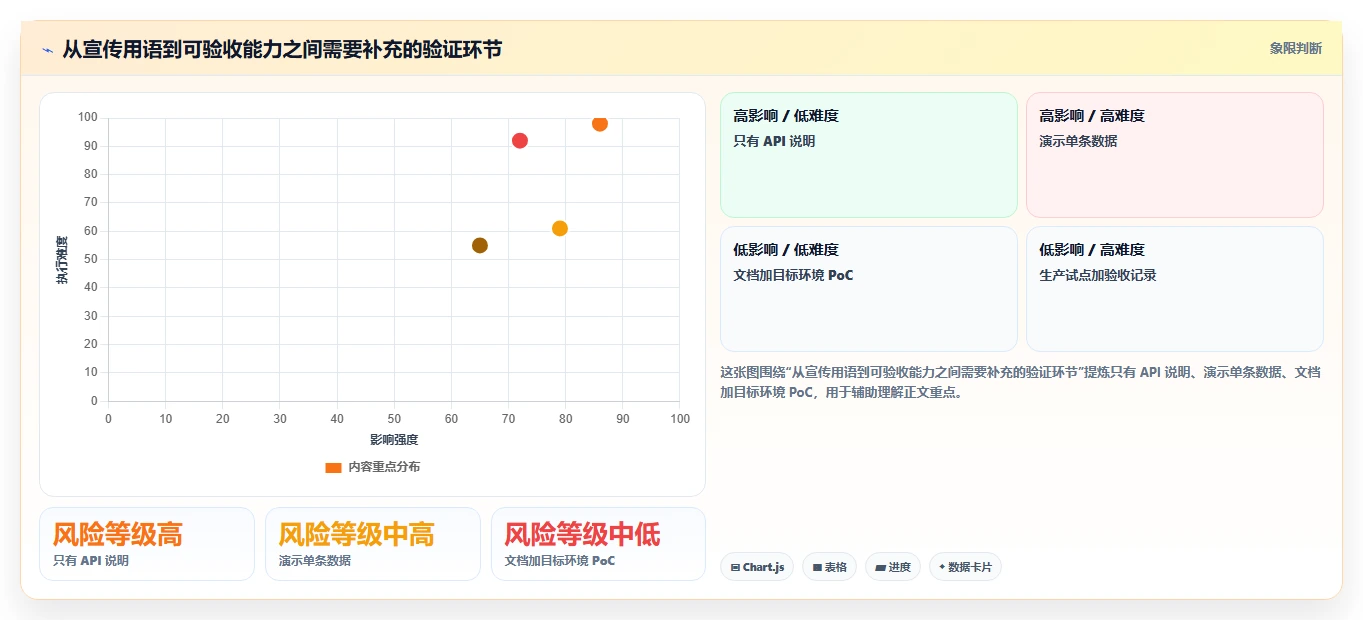
Task: Click the main title 从宣传用语到可验收能力之间需要补充的验证环节
Action: pyautogui.click(x=282, y=49)
